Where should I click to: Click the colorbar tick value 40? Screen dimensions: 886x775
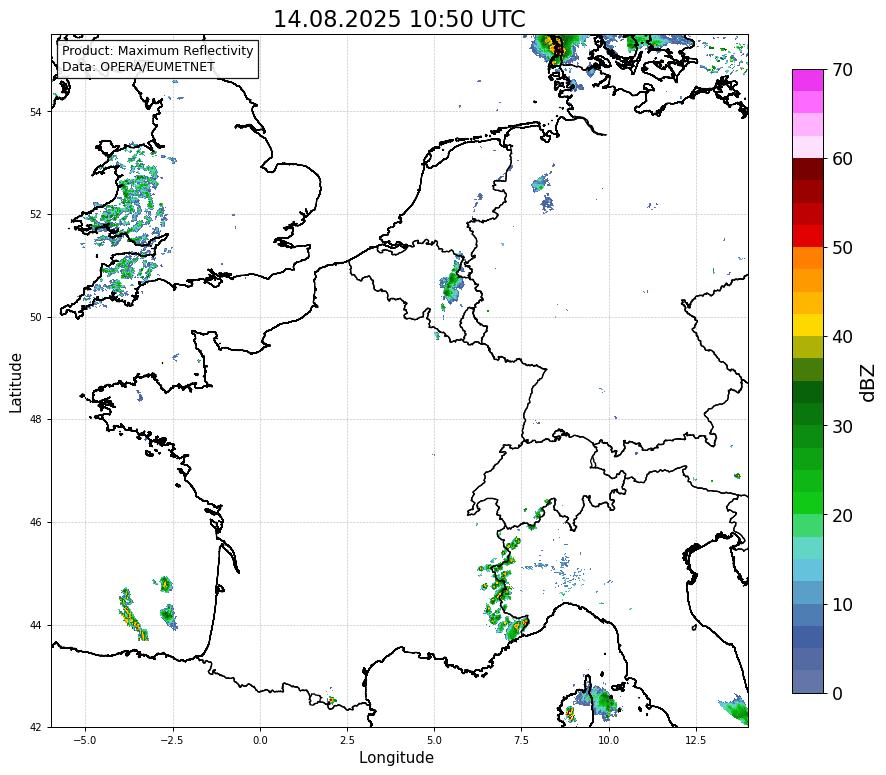click(x=842, y=337)
